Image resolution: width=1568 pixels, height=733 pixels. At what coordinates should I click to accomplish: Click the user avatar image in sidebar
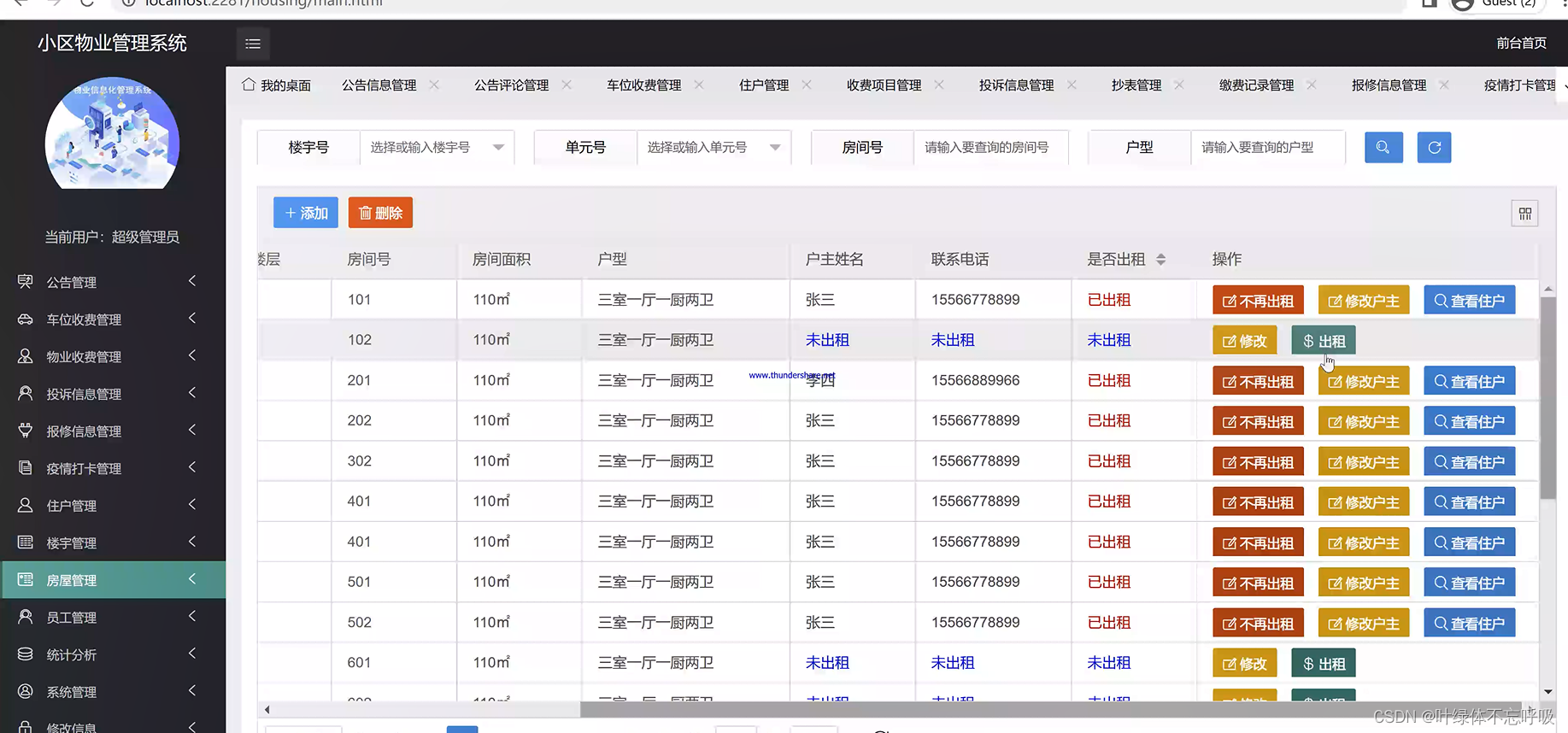112,135
